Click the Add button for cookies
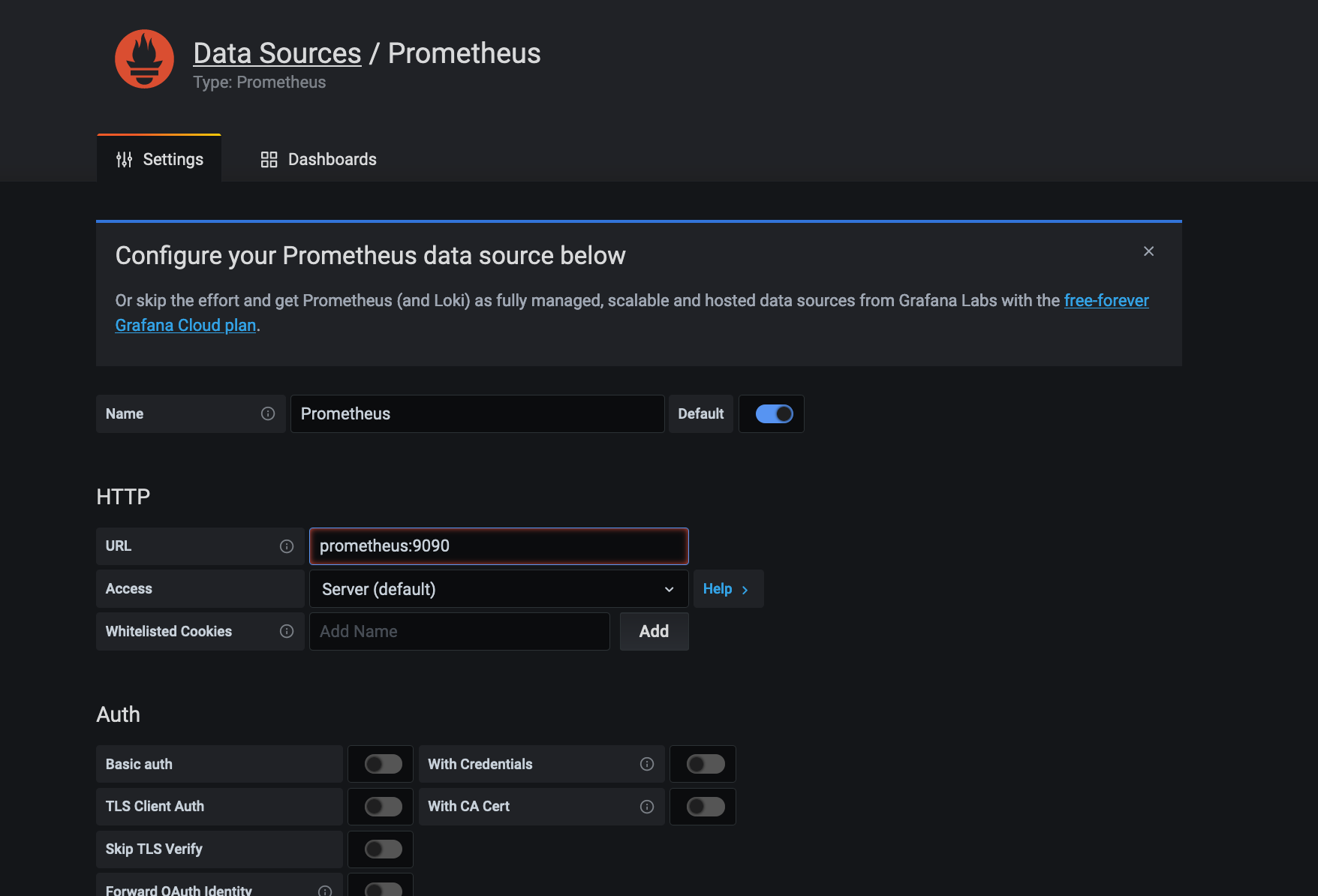 click(x=654, y=631)
